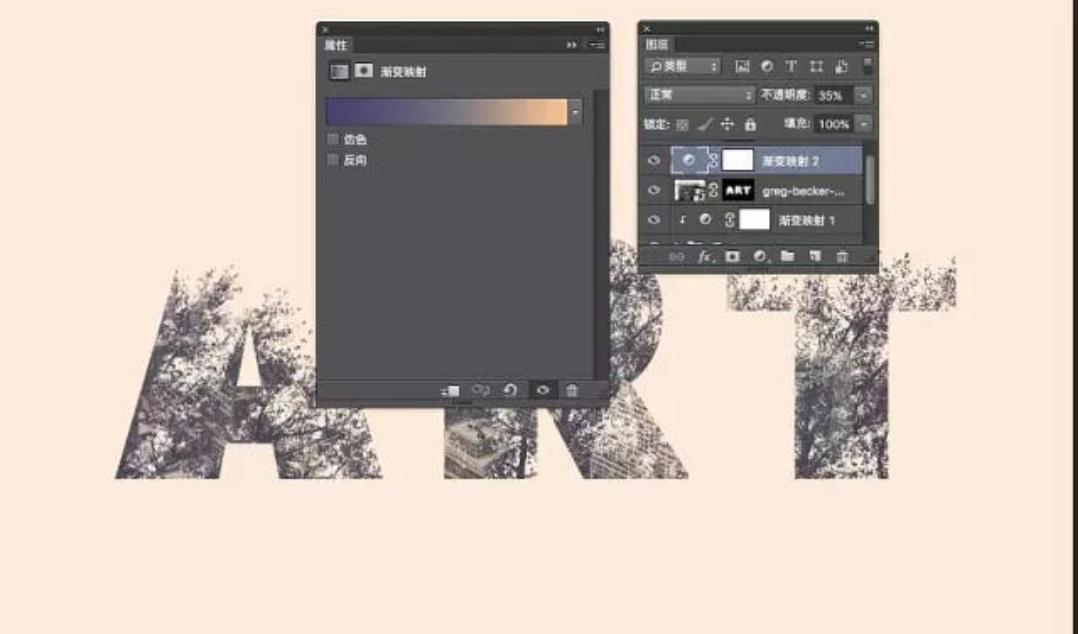Open the 不透明度 opacity dropdown
The image size is (1078, 634).
[866, 94]
